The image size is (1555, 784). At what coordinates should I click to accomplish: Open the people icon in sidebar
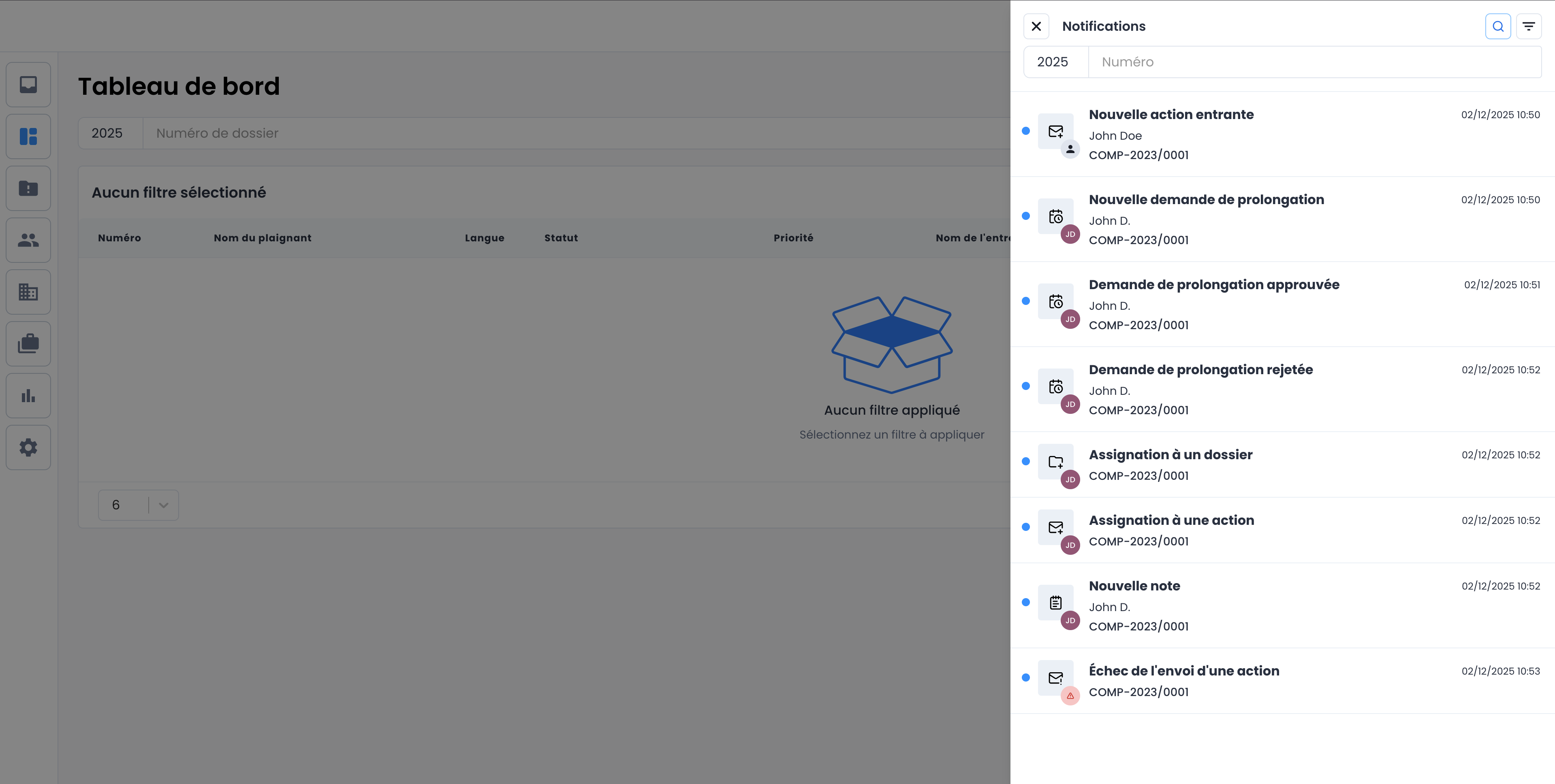(x=28, y=240)
